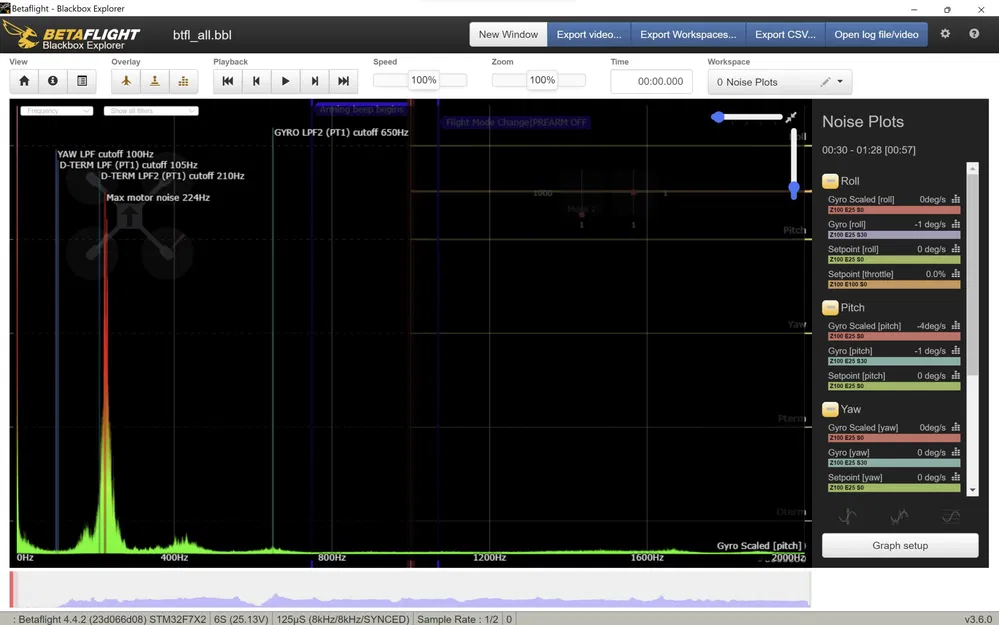The image size is (999, 625).
Task: Export Workspaces from the top bar
Action: tap(688, 34)
